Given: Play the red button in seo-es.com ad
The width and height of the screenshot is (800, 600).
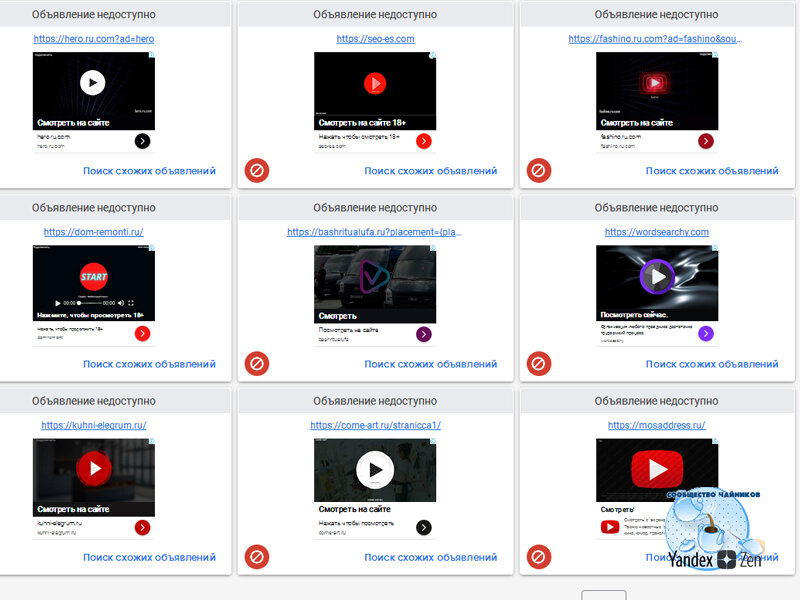Looking at the screenshot, I should [375, 83].
